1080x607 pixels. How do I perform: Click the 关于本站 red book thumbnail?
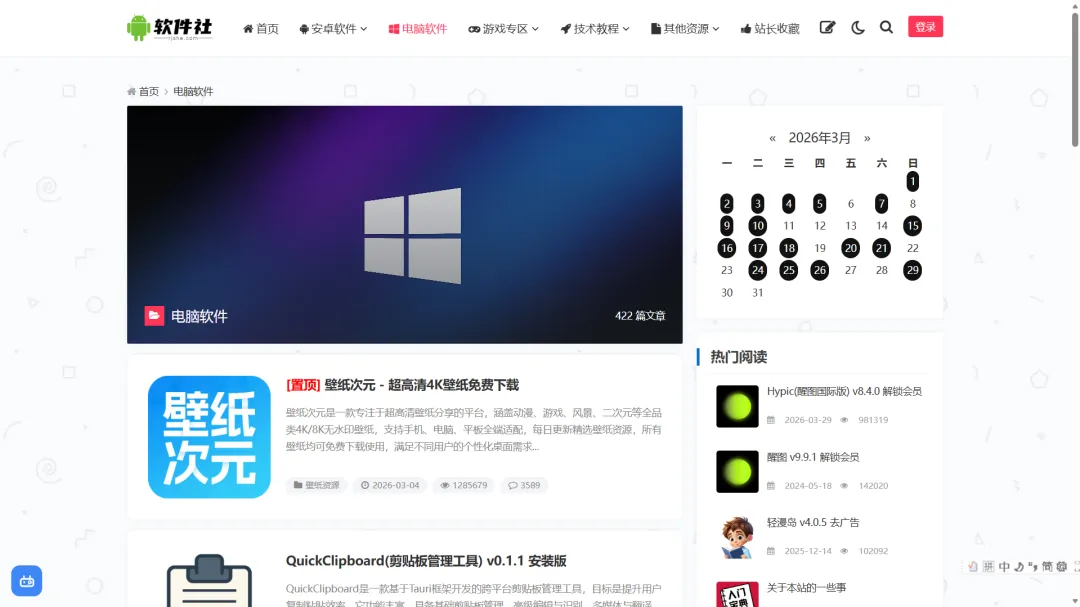(737, 594)
